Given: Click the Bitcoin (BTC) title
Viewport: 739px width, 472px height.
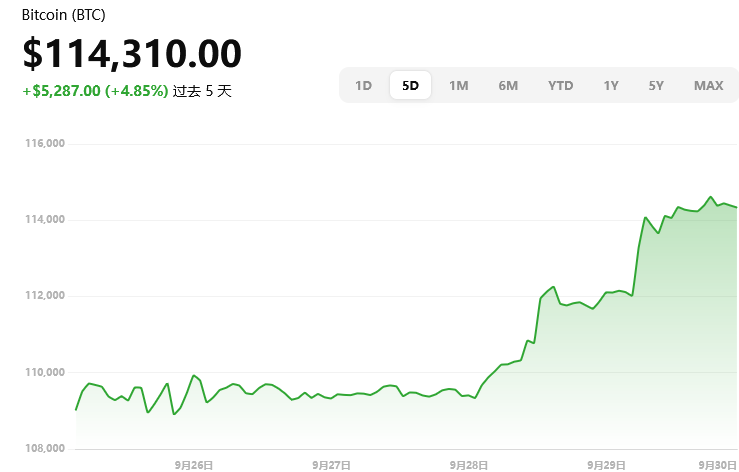Looking at the screenshot, I should (63, 16).
